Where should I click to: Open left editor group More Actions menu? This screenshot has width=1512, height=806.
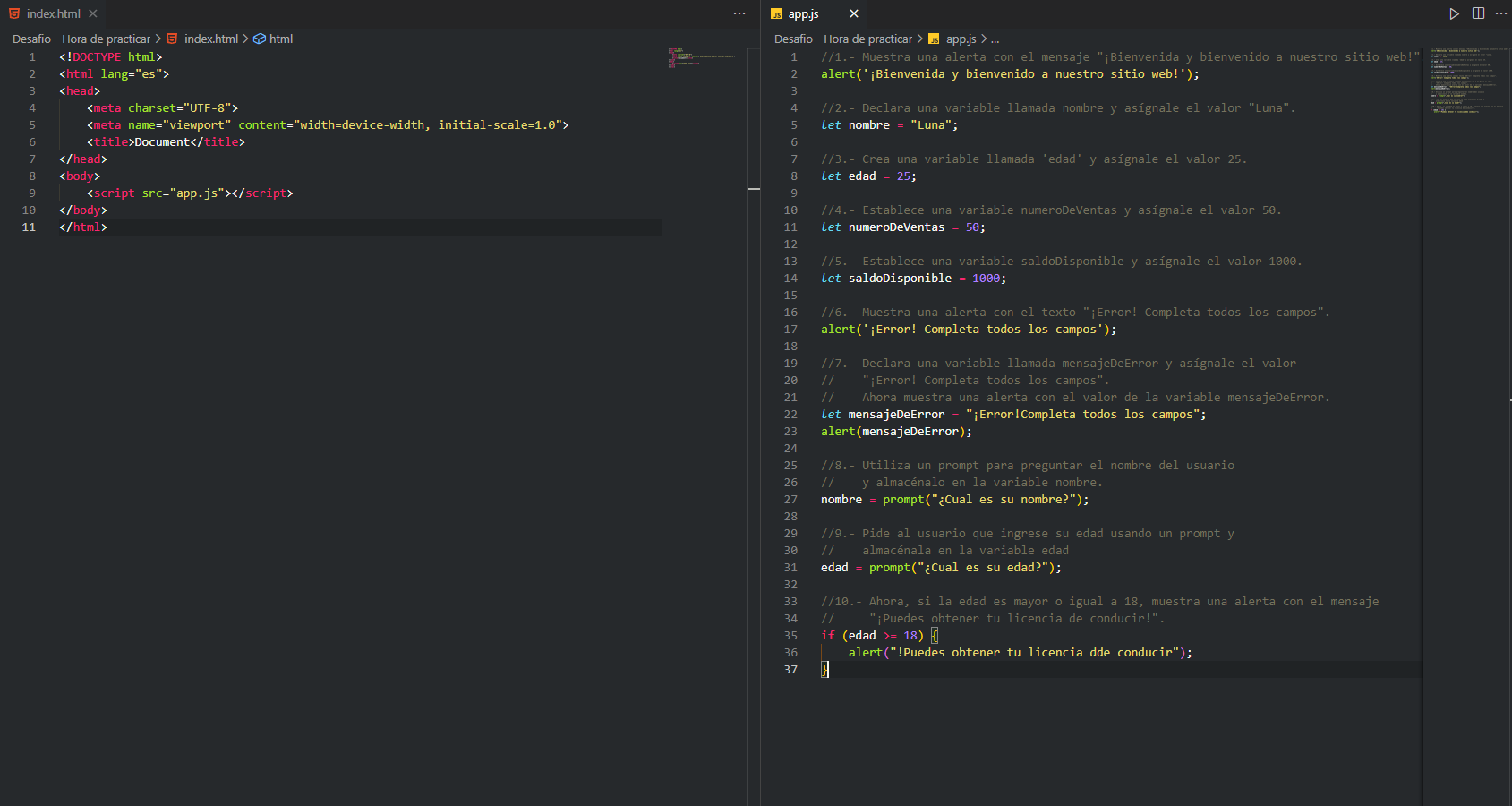tap(739, 13)
